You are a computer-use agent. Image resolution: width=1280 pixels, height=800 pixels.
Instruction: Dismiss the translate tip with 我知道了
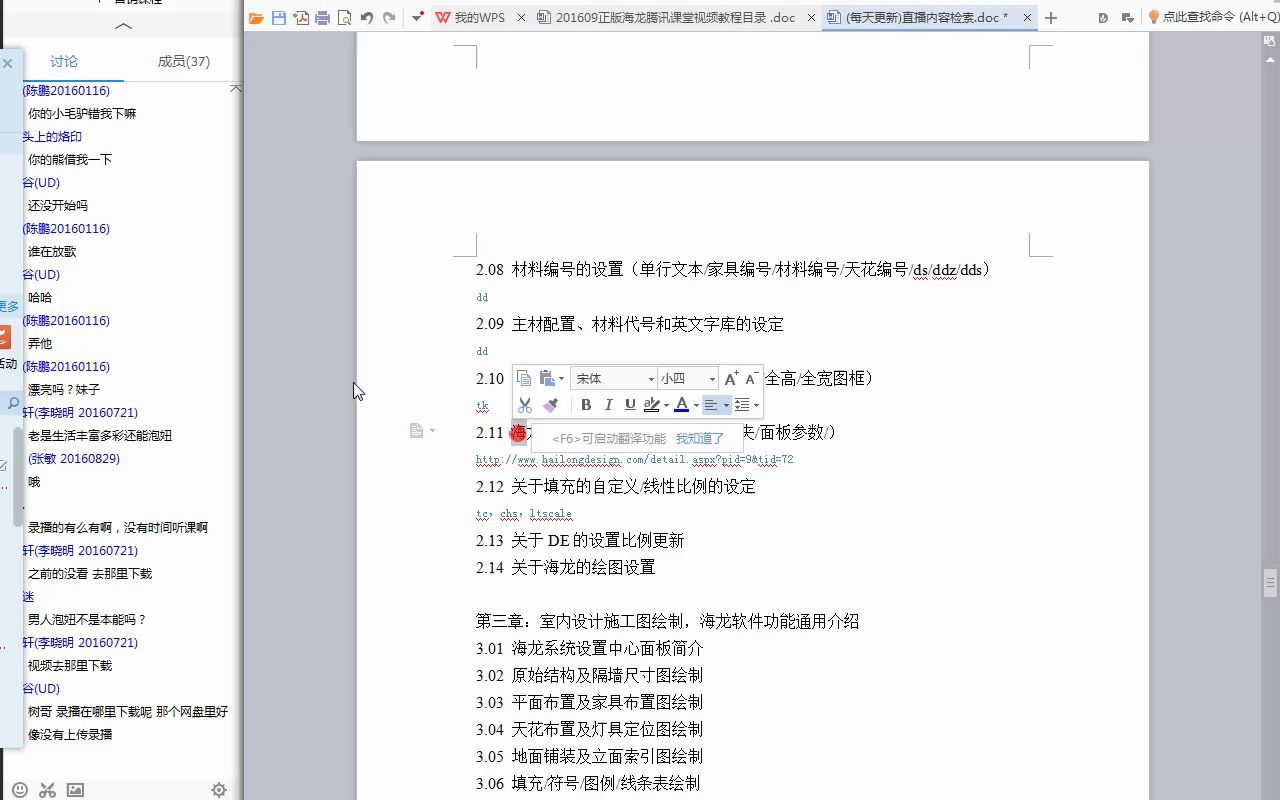pyautogui.click(x=700, y=439)
